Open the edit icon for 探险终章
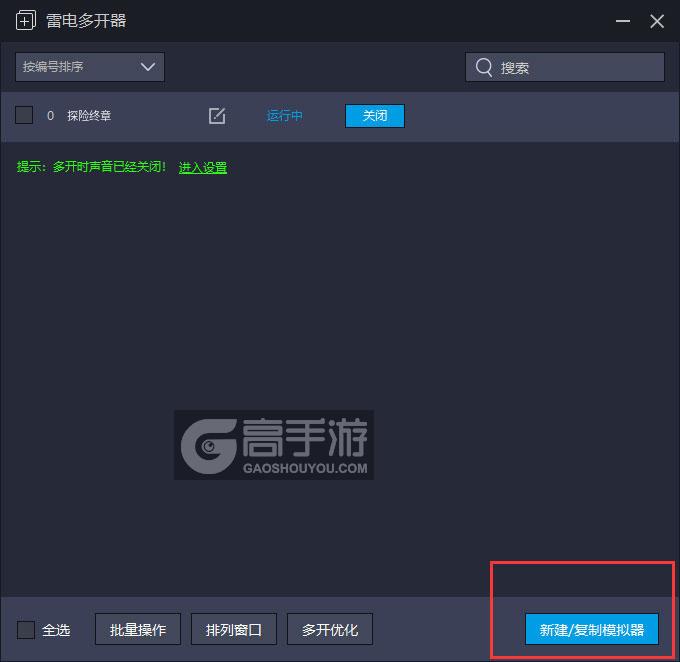680x662 pixels. (x=217, y=116)
